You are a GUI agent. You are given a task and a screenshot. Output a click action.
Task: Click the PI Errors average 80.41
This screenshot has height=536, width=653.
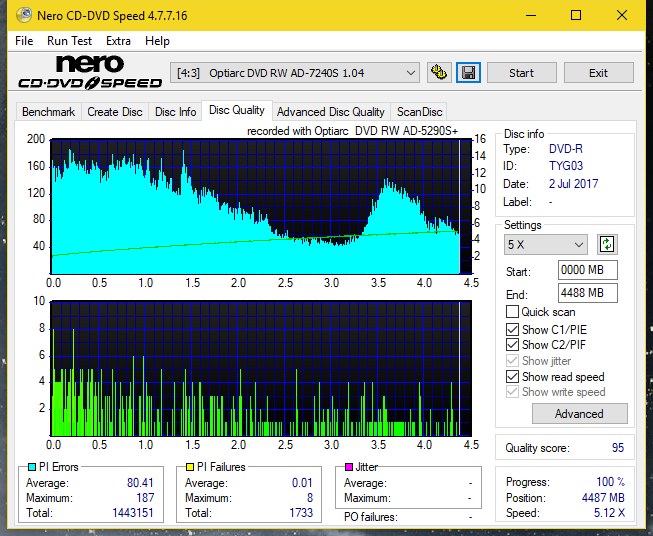point(140,483)
